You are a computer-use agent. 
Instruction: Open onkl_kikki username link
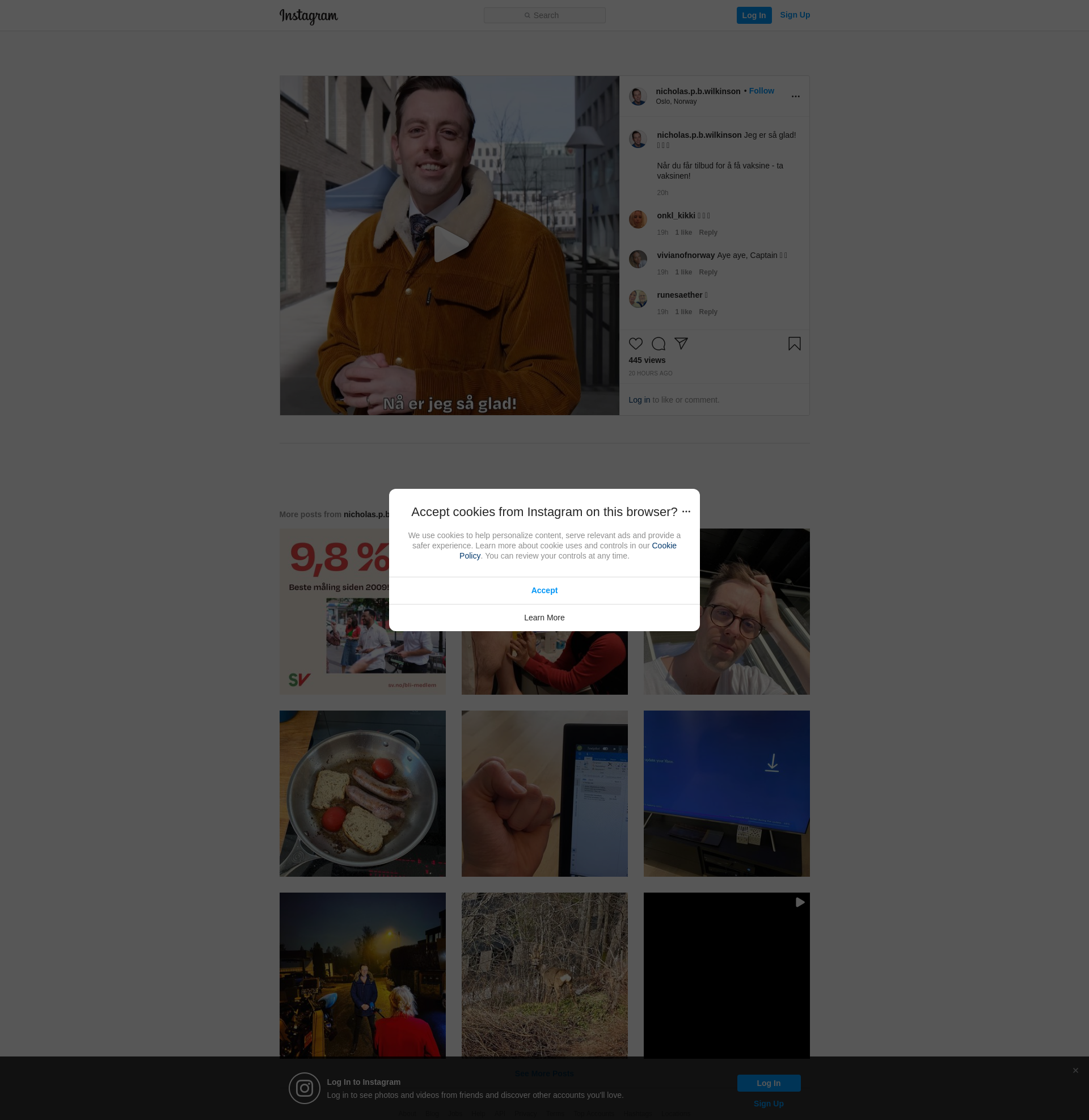[x=676, y=215]
